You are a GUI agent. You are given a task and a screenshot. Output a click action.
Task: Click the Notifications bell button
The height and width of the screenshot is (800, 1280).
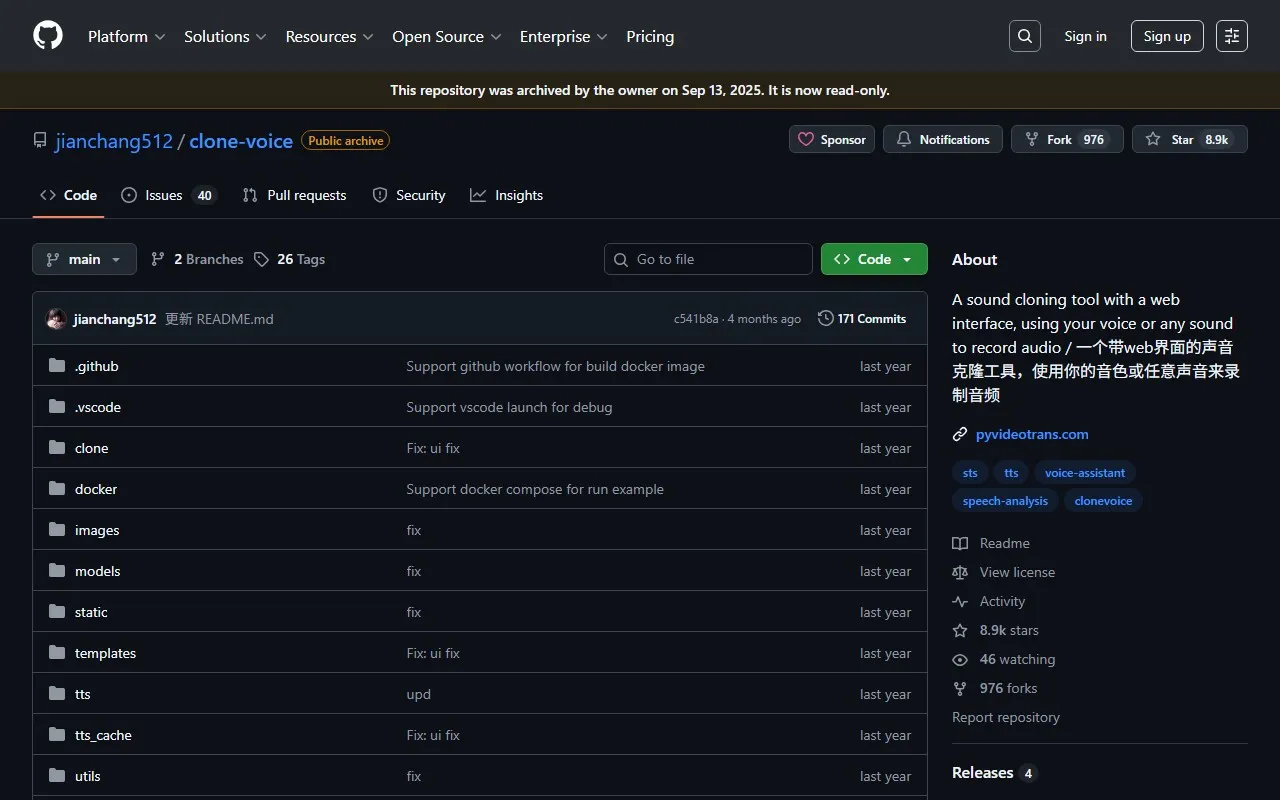point(943,140)
